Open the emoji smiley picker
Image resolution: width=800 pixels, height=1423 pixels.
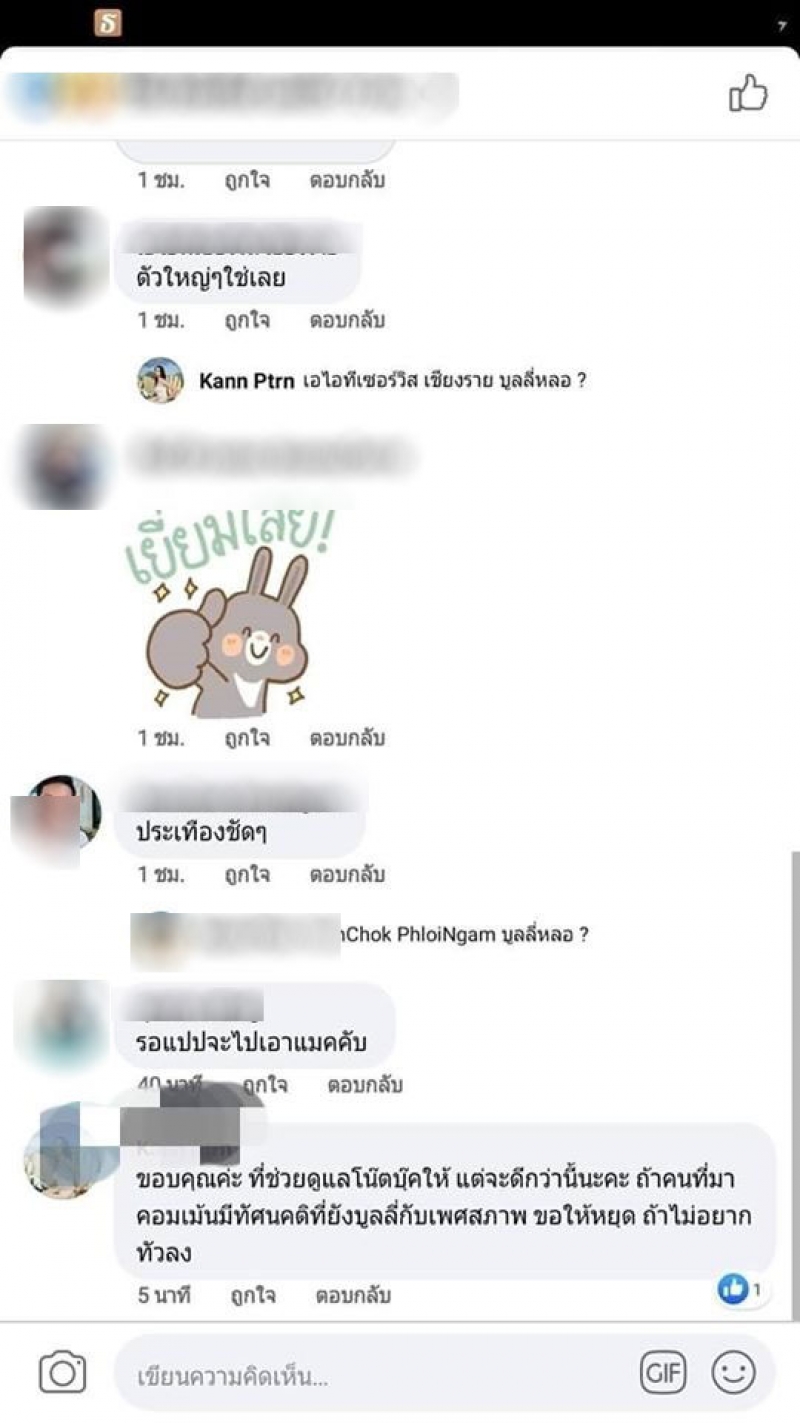coord(733,1373)
